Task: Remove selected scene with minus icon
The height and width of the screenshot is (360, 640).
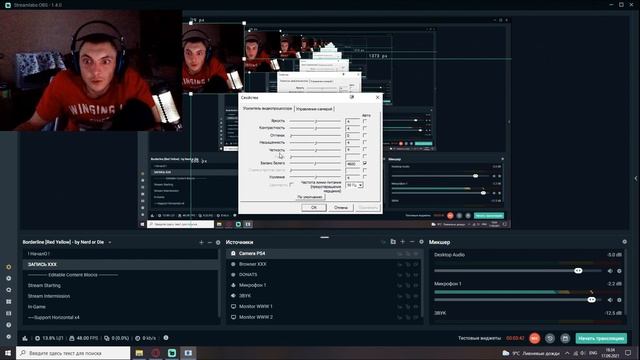Action: point(210,242)
